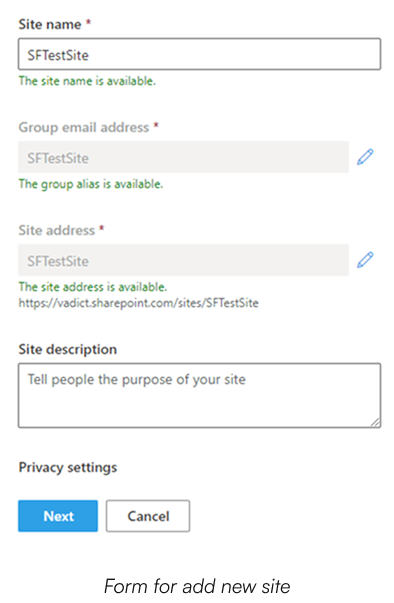Click the Site address label

point(57,230)
